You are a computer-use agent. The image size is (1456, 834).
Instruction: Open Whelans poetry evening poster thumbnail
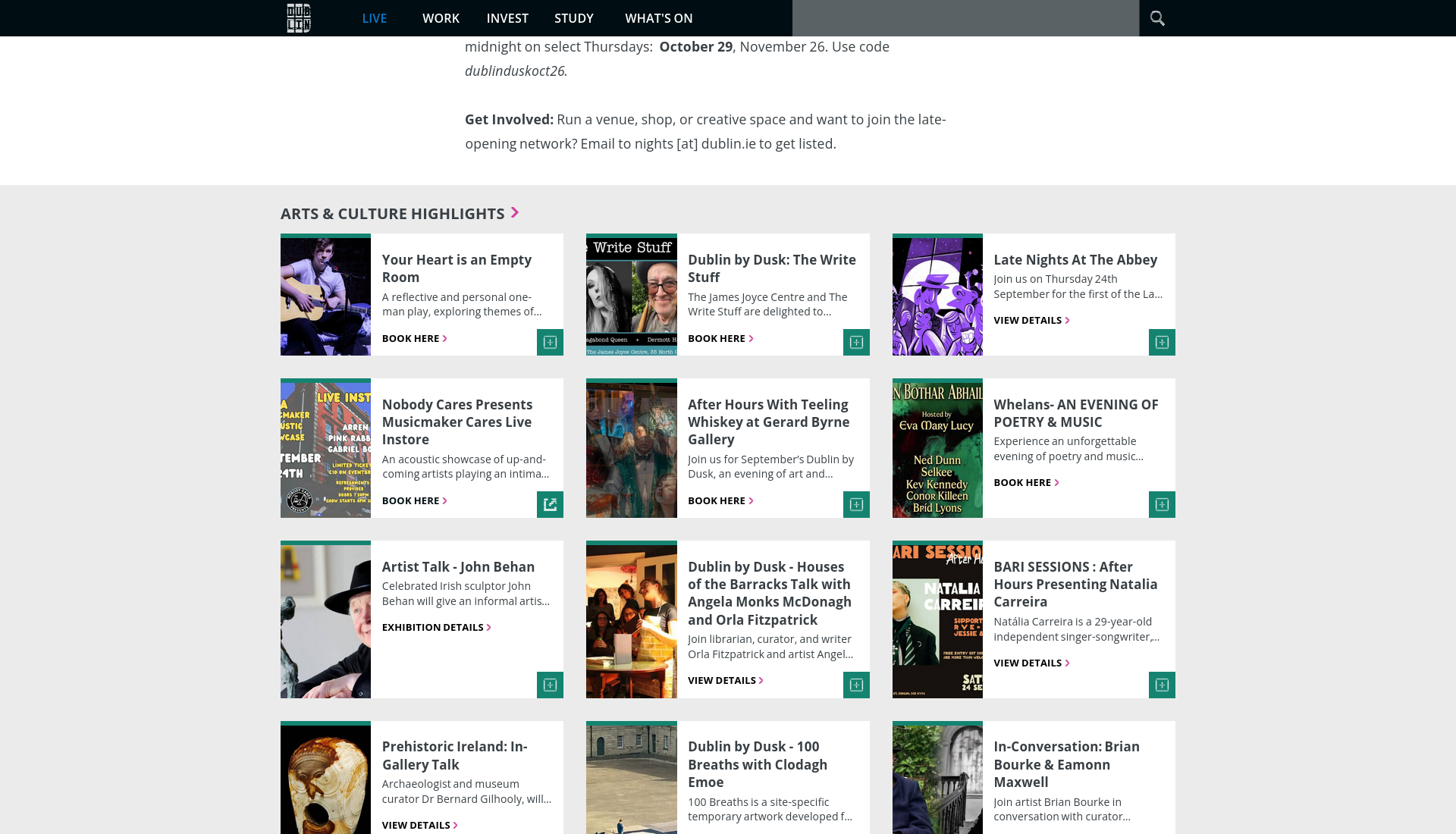click(x=937, y=448)
